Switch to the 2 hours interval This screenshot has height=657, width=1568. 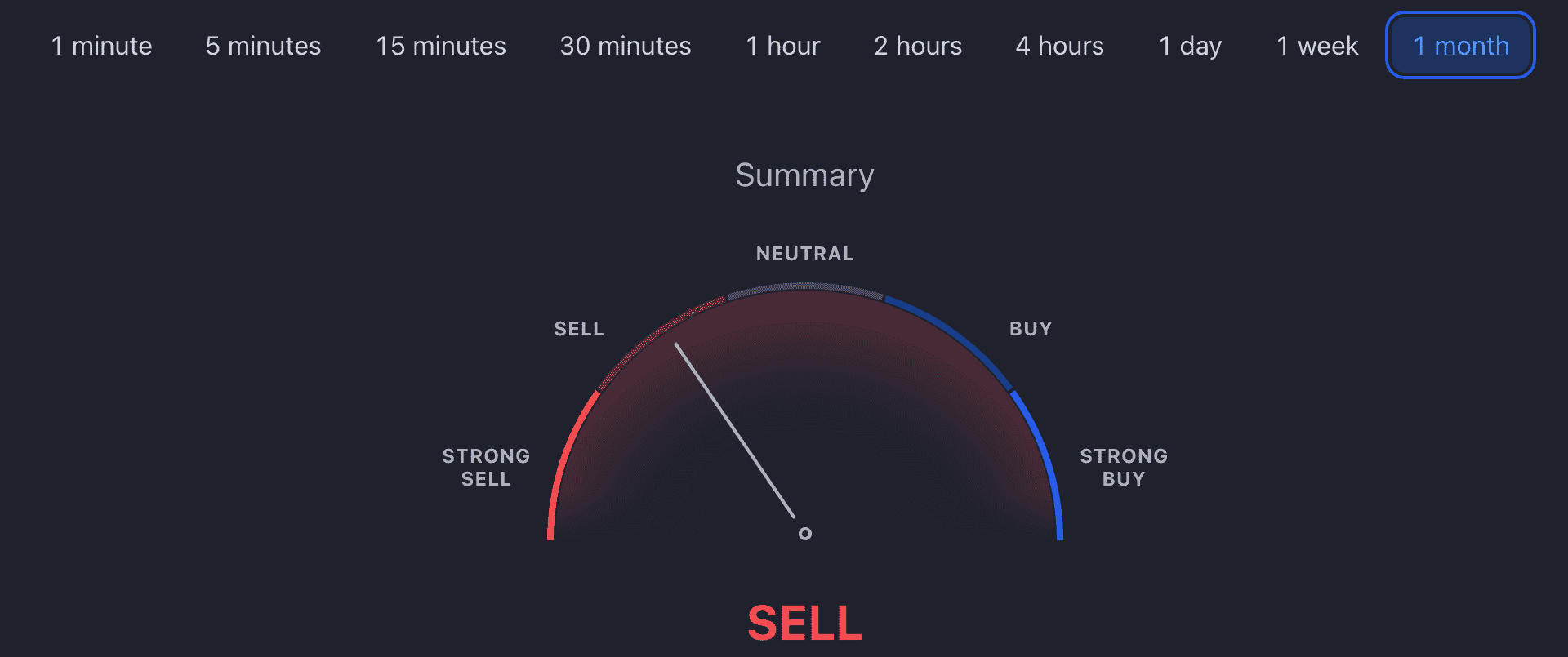click(x=918, y=46)
